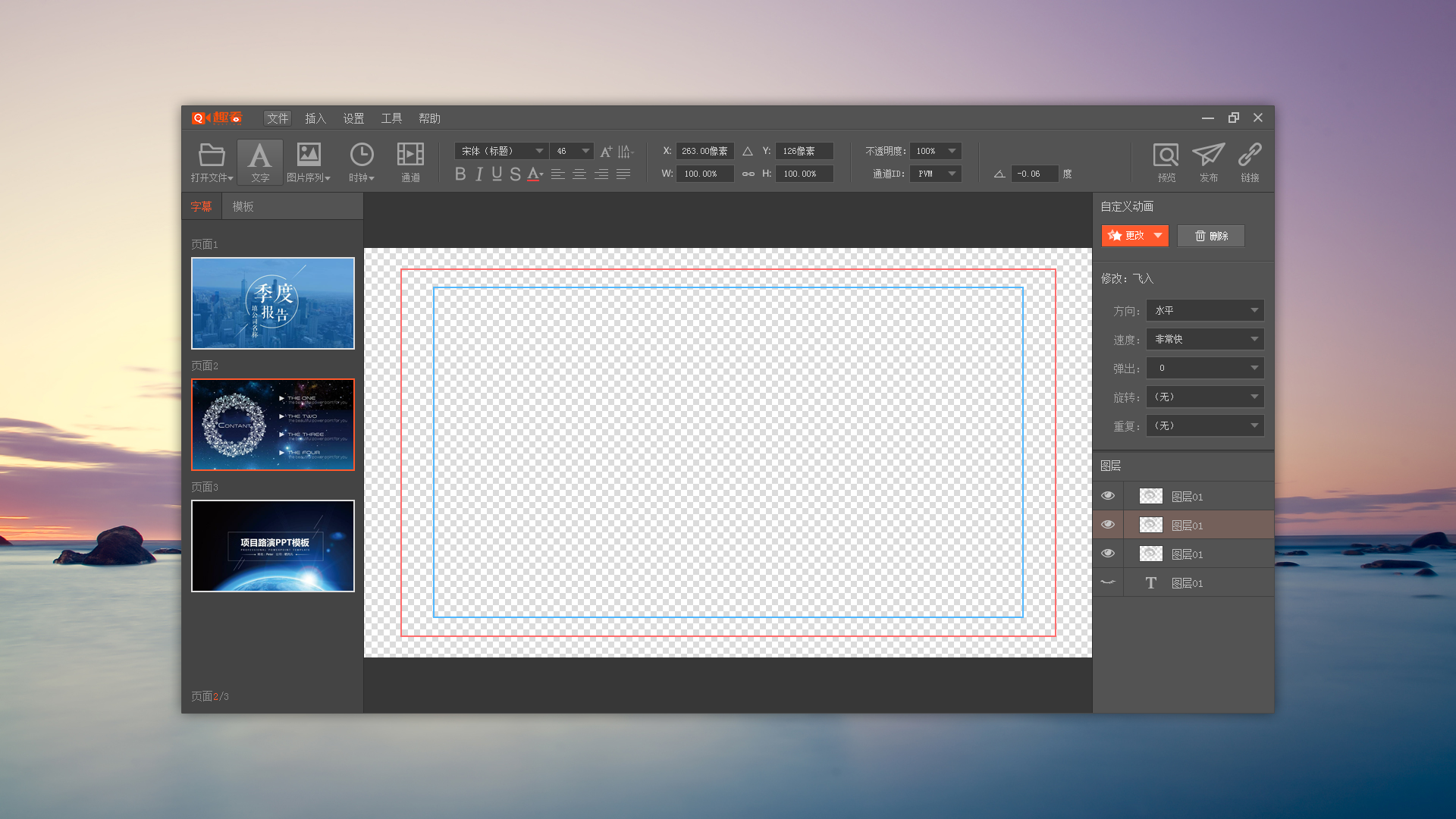Toggle the S text shadow style
Viewport: 1456px width, 819px height.
click(516, 174)
